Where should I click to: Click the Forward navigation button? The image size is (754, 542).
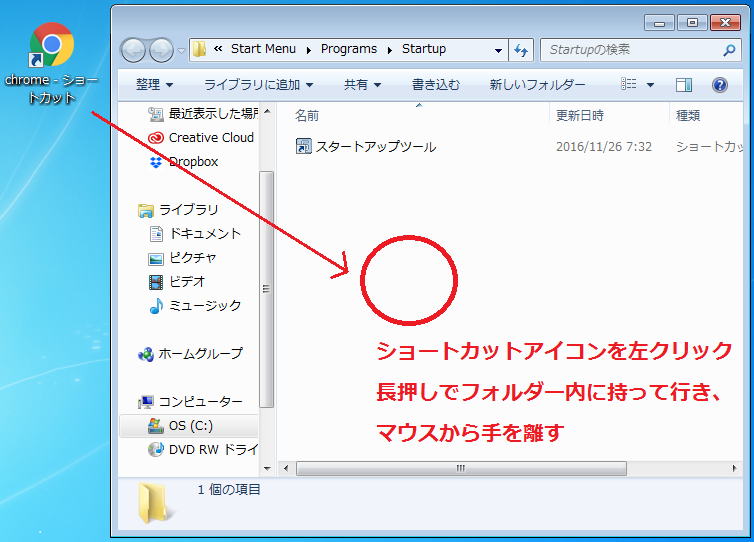161,50
